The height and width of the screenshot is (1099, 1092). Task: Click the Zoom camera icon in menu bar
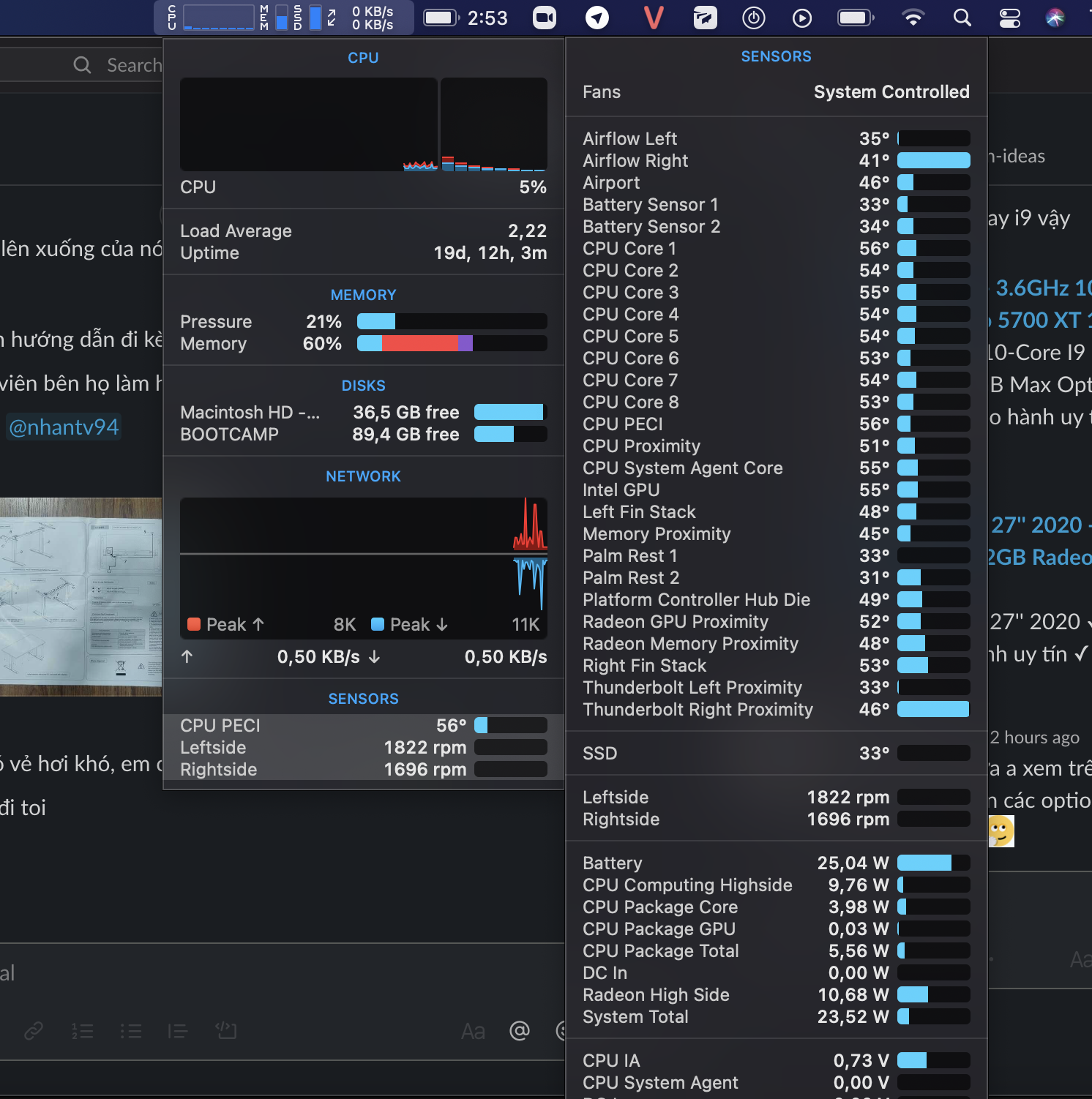click(544, 18)
